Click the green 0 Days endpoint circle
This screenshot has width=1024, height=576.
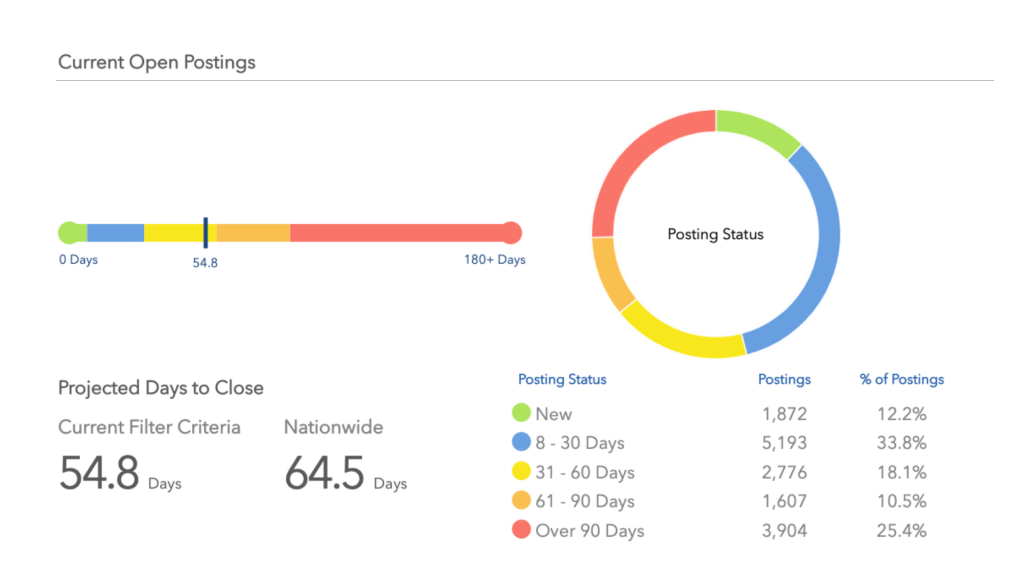[x=70, y=233]
